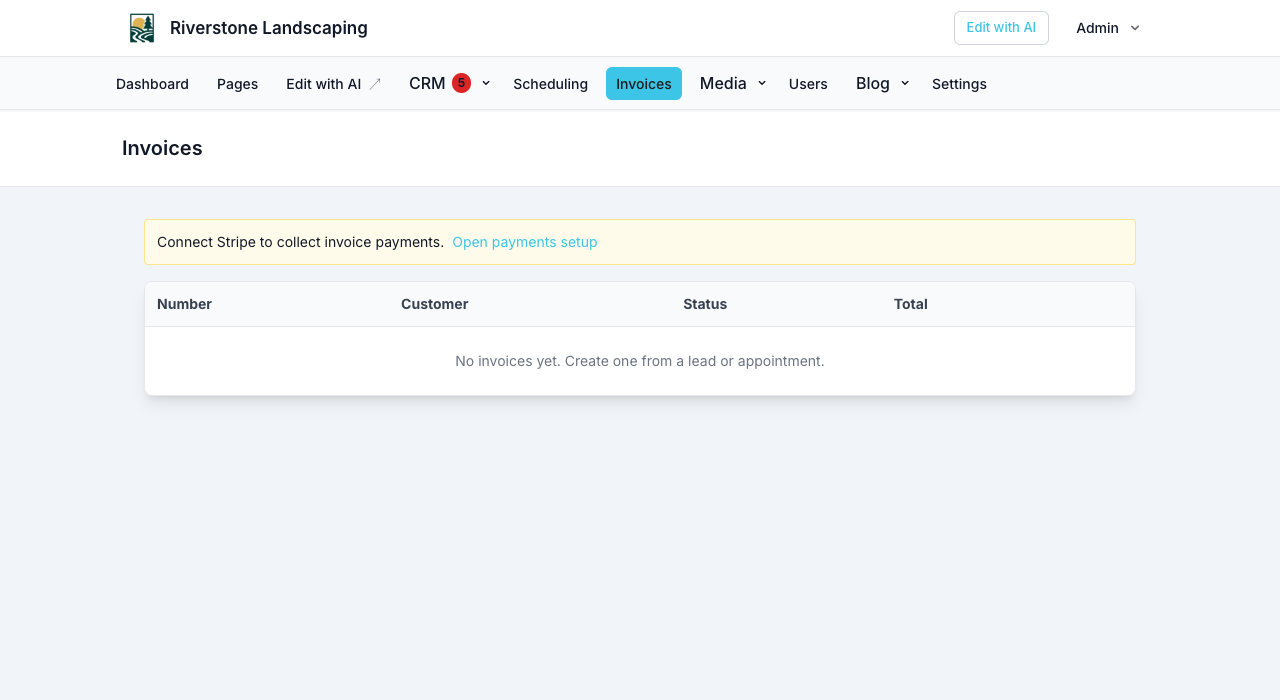This screenshot has height=700, width=1280.
Task: Click the Number column header
Action: 184,304
